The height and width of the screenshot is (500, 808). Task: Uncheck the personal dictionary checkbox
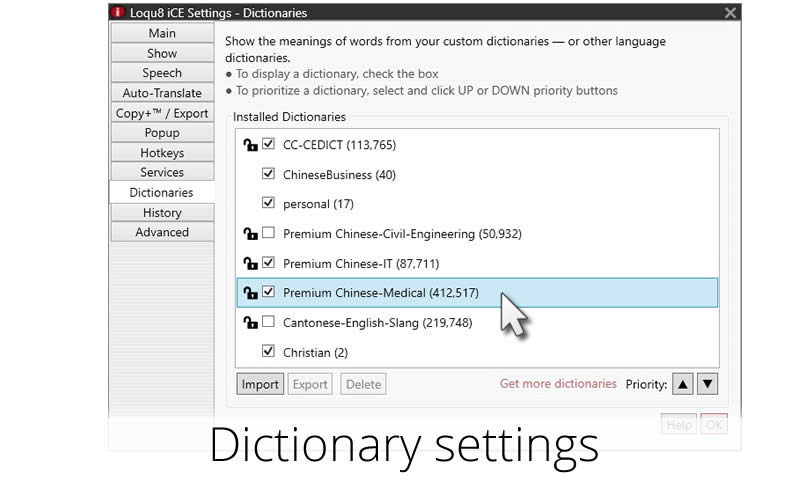268,202
